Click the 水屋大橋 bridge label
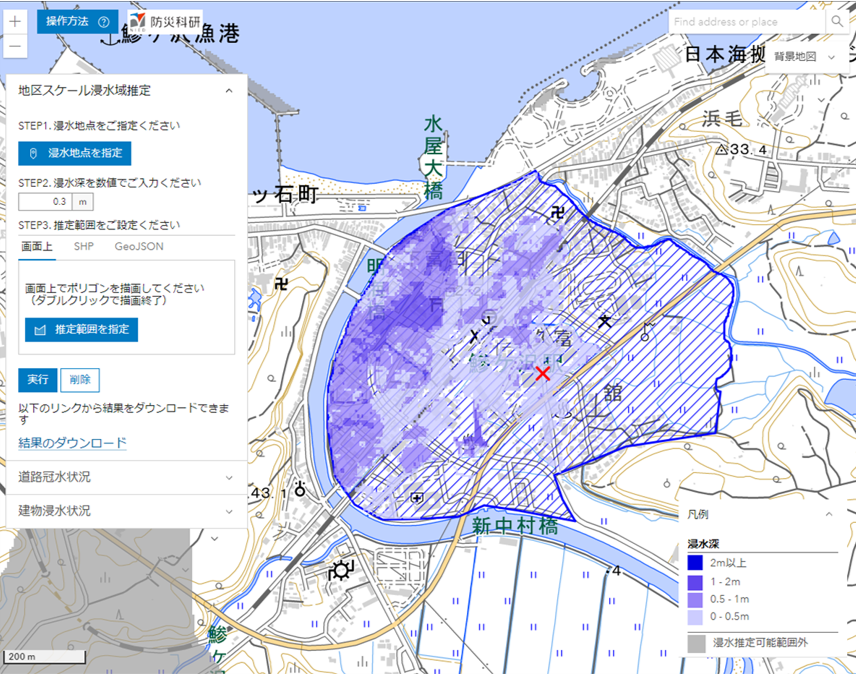The image size is (856, 674). (433, 158)
